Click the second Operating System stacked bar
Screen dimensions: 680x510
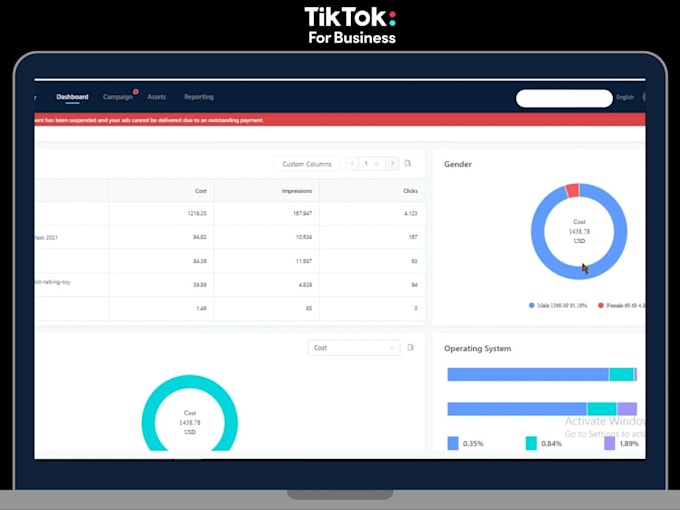click(542, 409)
